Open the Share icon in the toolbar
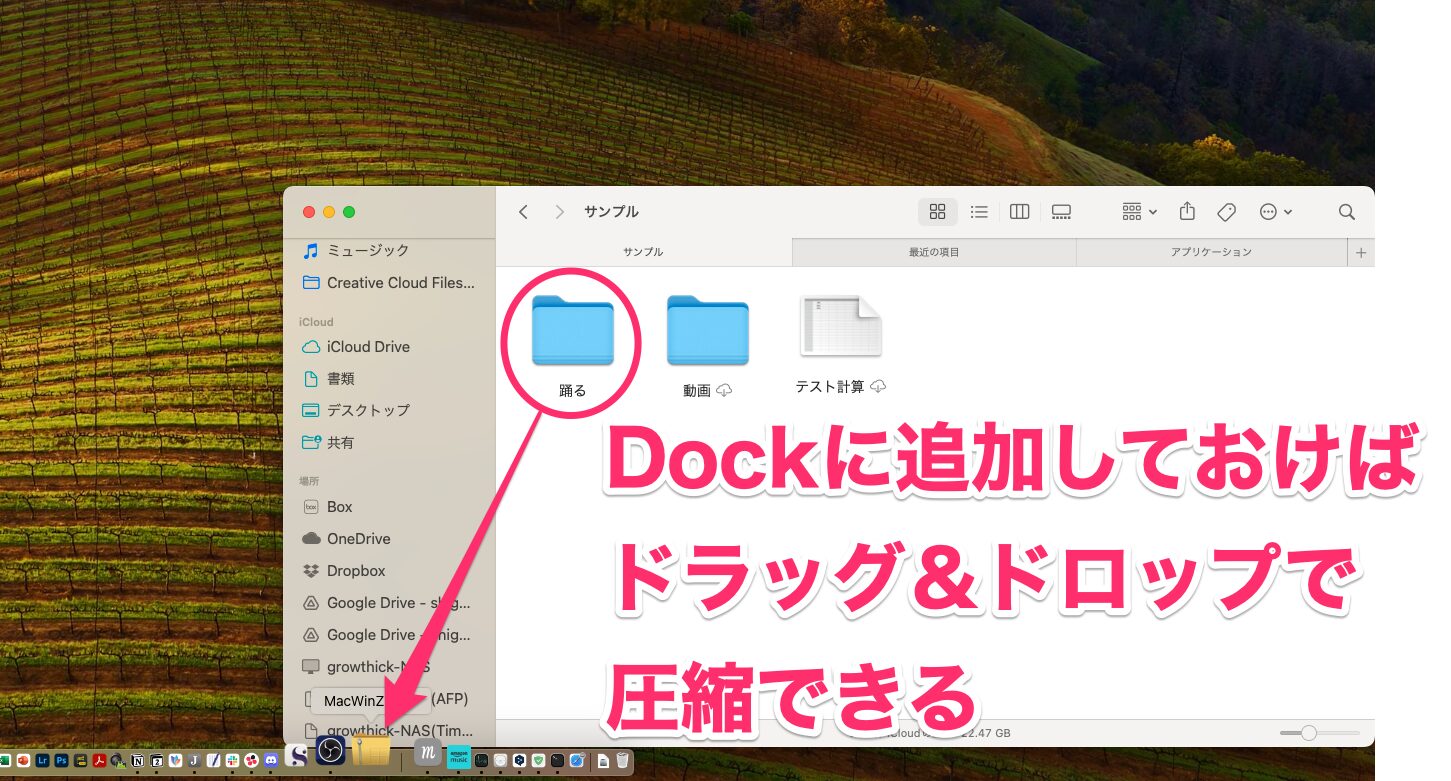Screen dimensions: 1451x781 [1186, 211]
